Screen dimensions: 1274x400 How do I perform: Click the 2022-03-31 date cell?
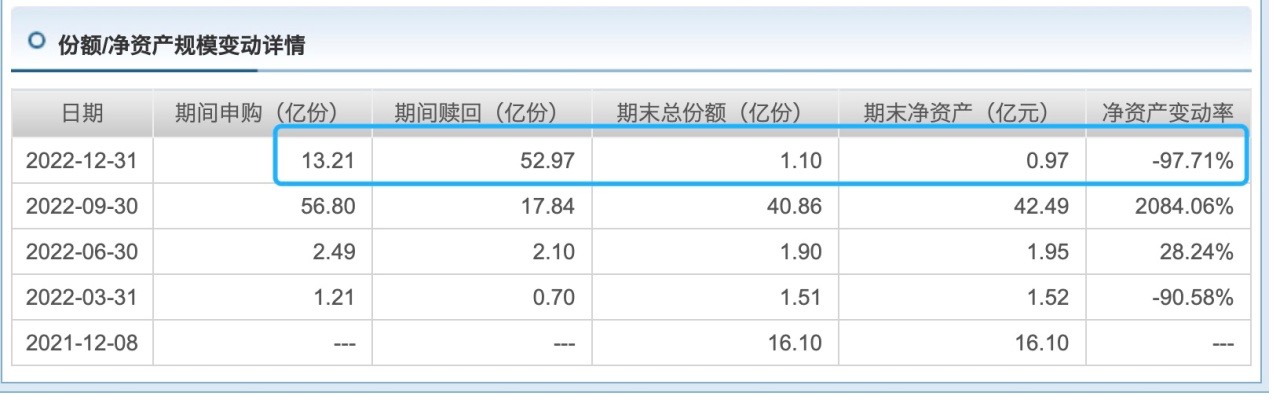[x=82, y=299]
